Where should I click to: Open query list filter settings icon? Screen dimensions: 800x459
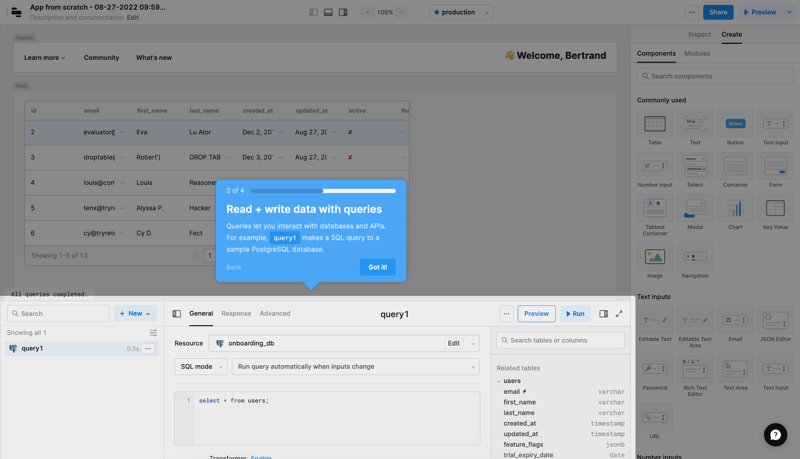(x=153, y=333)
